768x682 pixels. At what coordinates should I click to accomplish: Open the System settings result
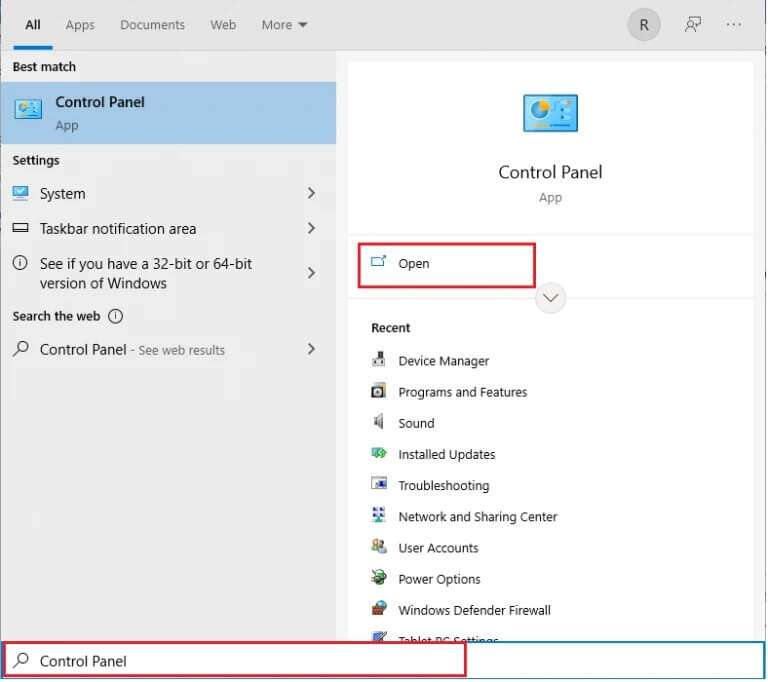[x=168, y=194]
